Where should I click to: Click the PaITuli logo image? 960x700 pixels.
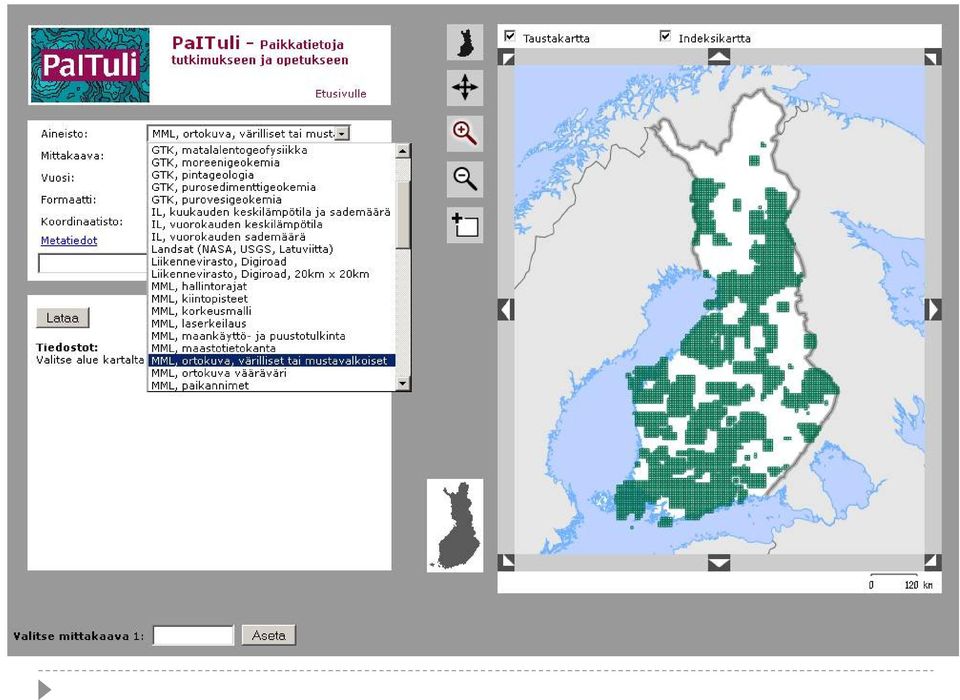click(89, 65)
